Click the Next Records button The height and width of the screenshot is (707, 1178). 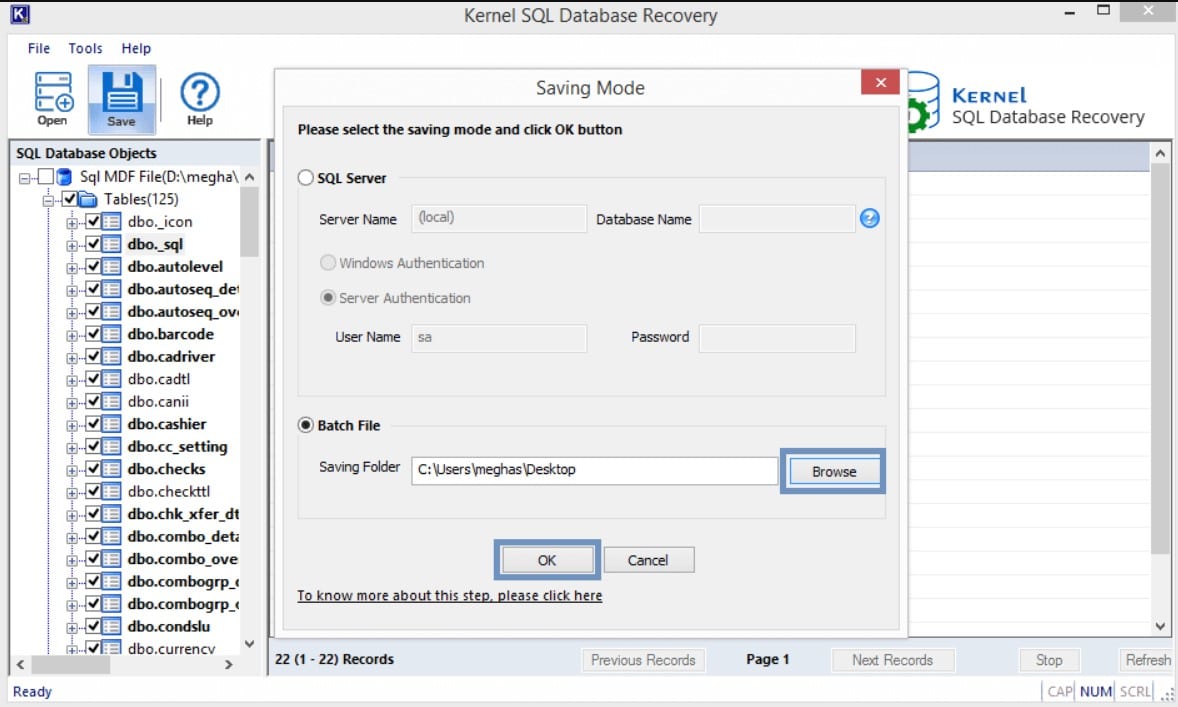(893, 660)
